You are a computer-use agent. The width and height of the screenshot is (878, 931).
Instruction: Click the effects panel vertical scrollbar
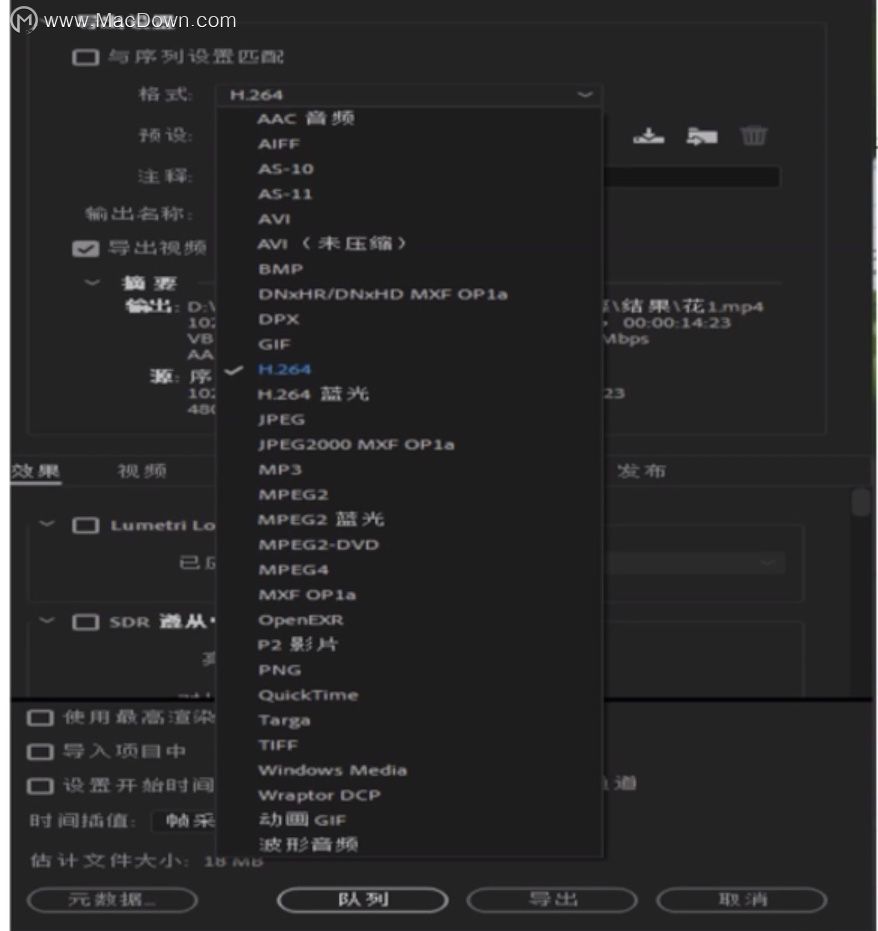click(x=860, y=502)
